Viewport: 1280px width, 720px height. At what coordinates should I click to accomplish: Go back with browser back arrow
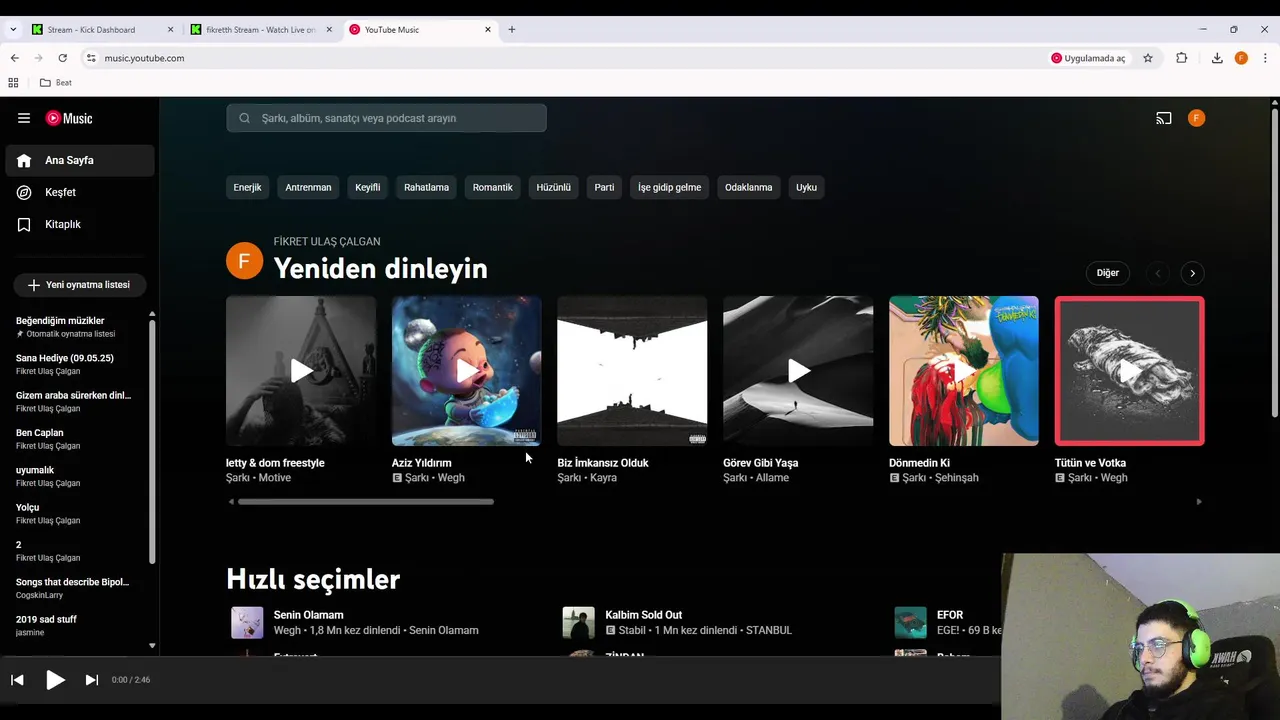tap(14, 58)
